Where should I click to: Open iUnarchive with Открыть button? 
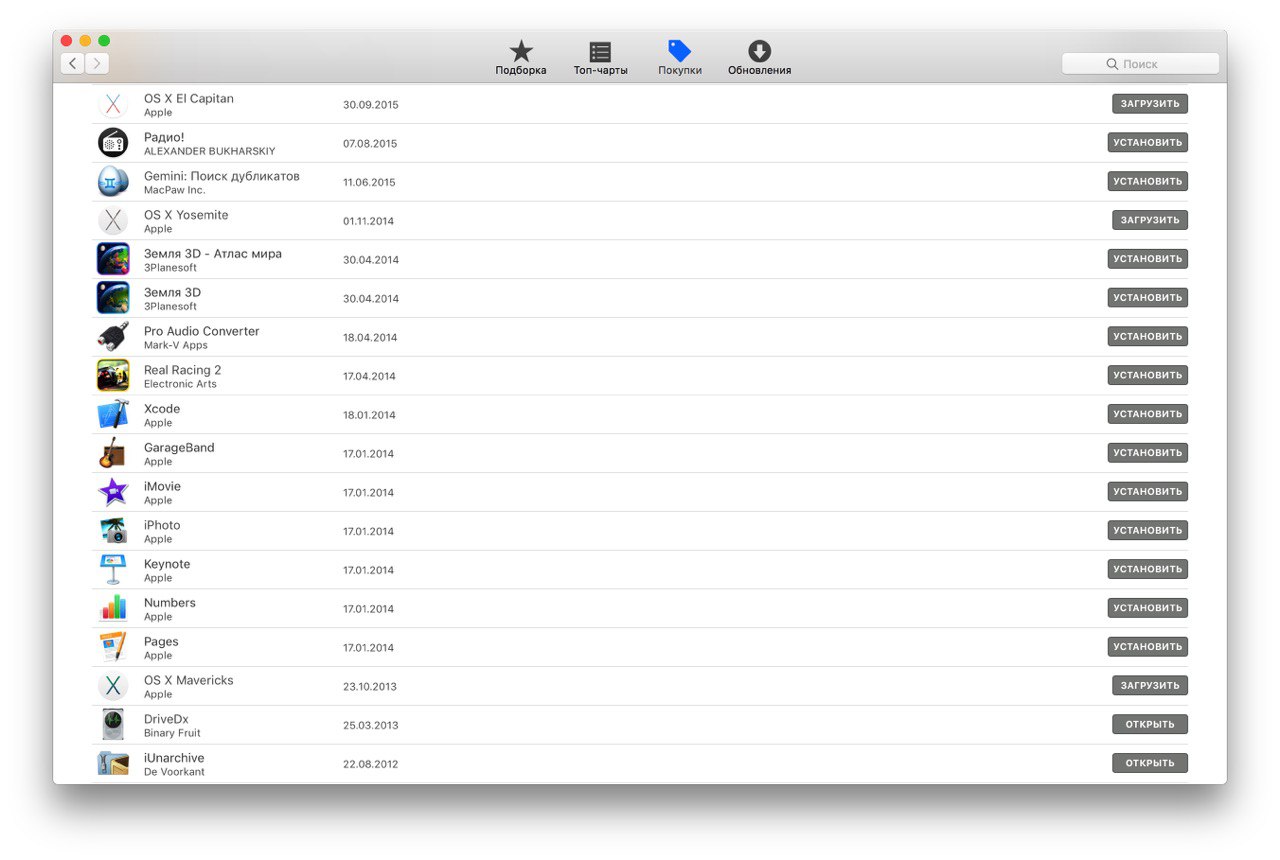[x=1150, y=762]
